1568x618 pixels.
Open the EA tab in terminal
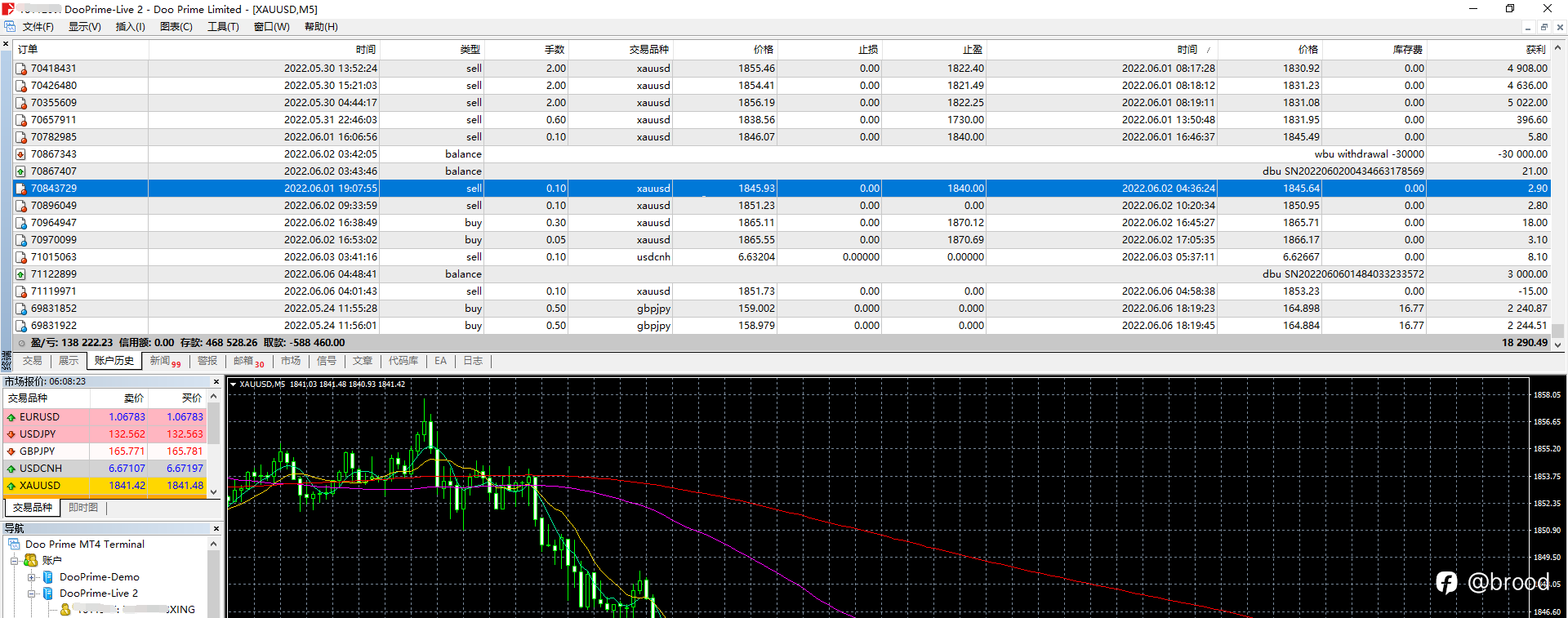440,361
